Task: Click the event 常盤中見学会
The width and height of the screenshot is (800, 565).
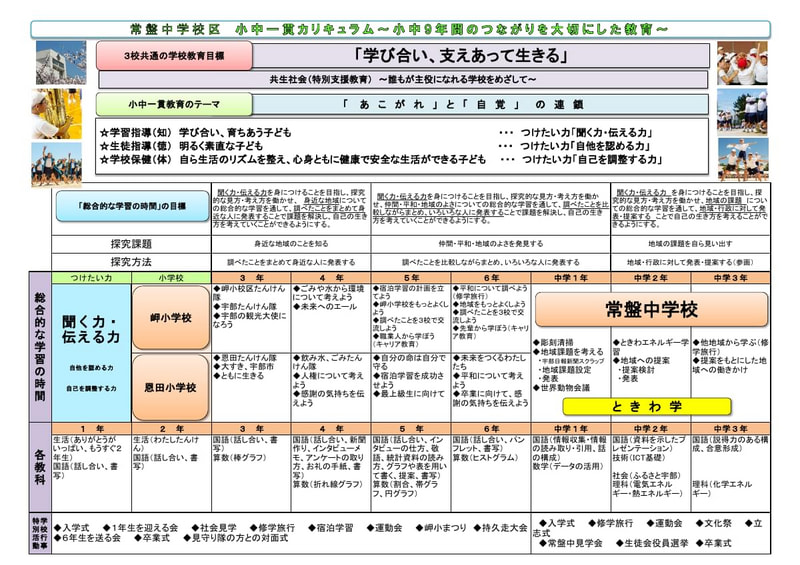Action: [x=571, y=544]
